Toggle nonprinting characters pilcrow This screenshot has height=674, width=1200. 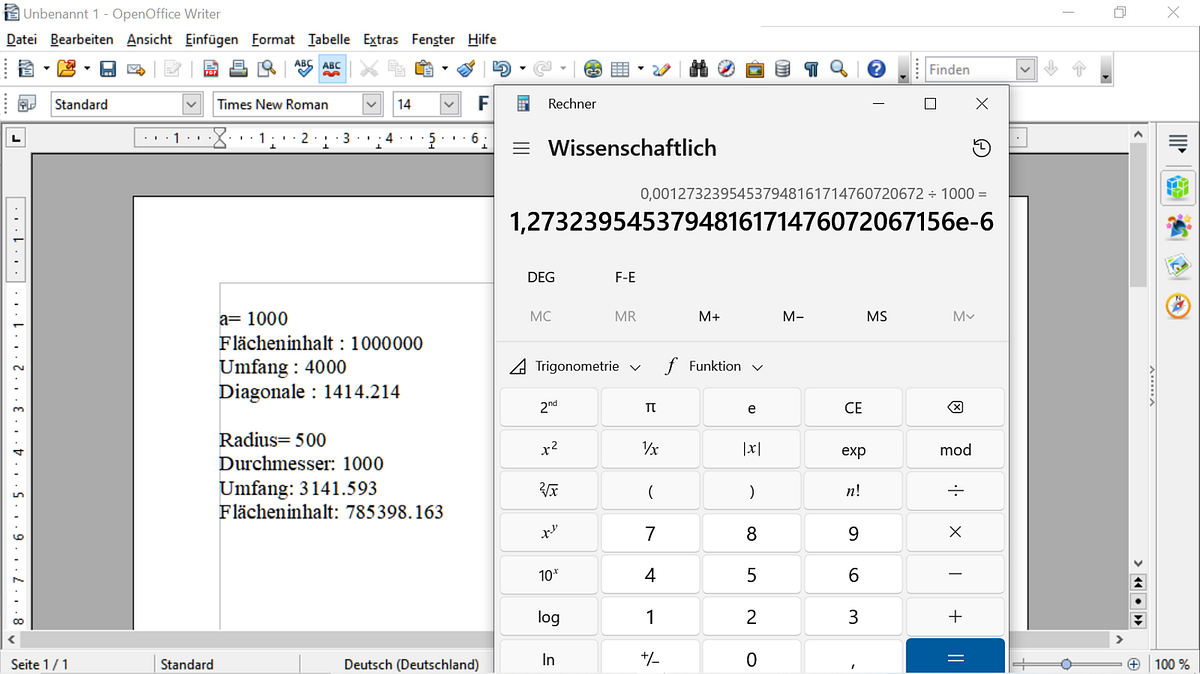pyautogui.click(x=811, y=69)
